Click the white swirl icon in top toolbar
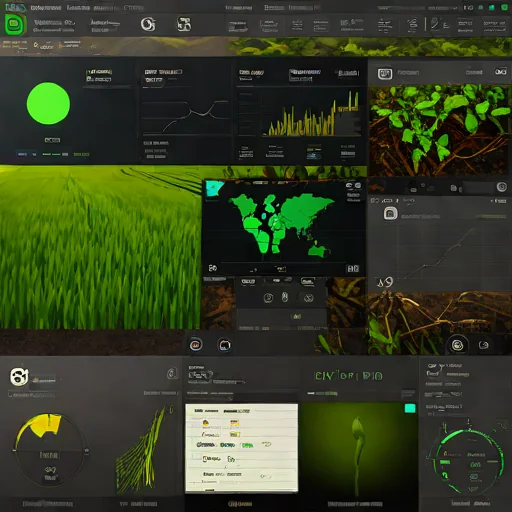The height and width of the screenshot is (512, 512). tap(148, 24)
